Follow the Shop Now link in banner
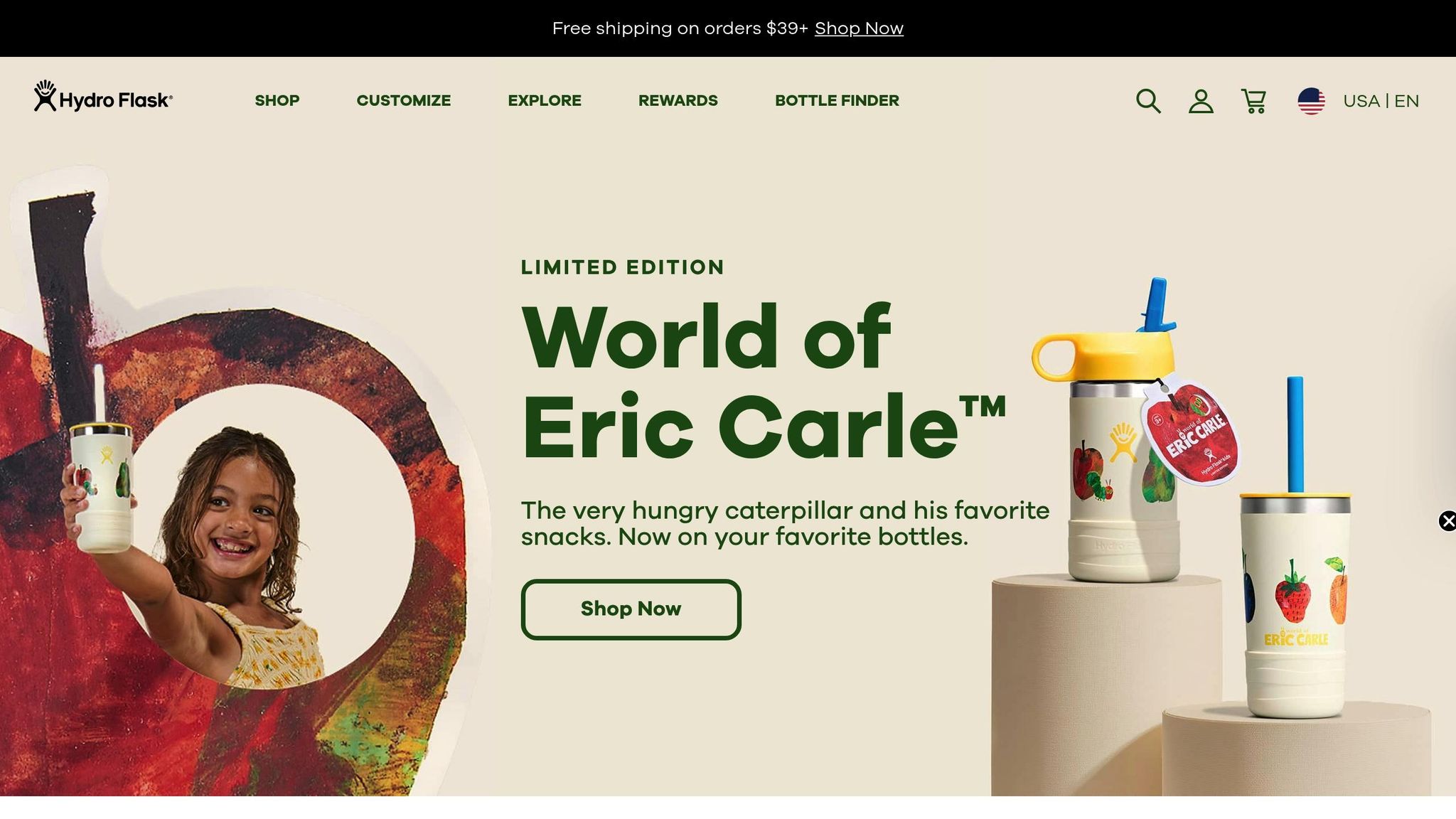This screenshot has height=819, width=1456. coord(859,28)
